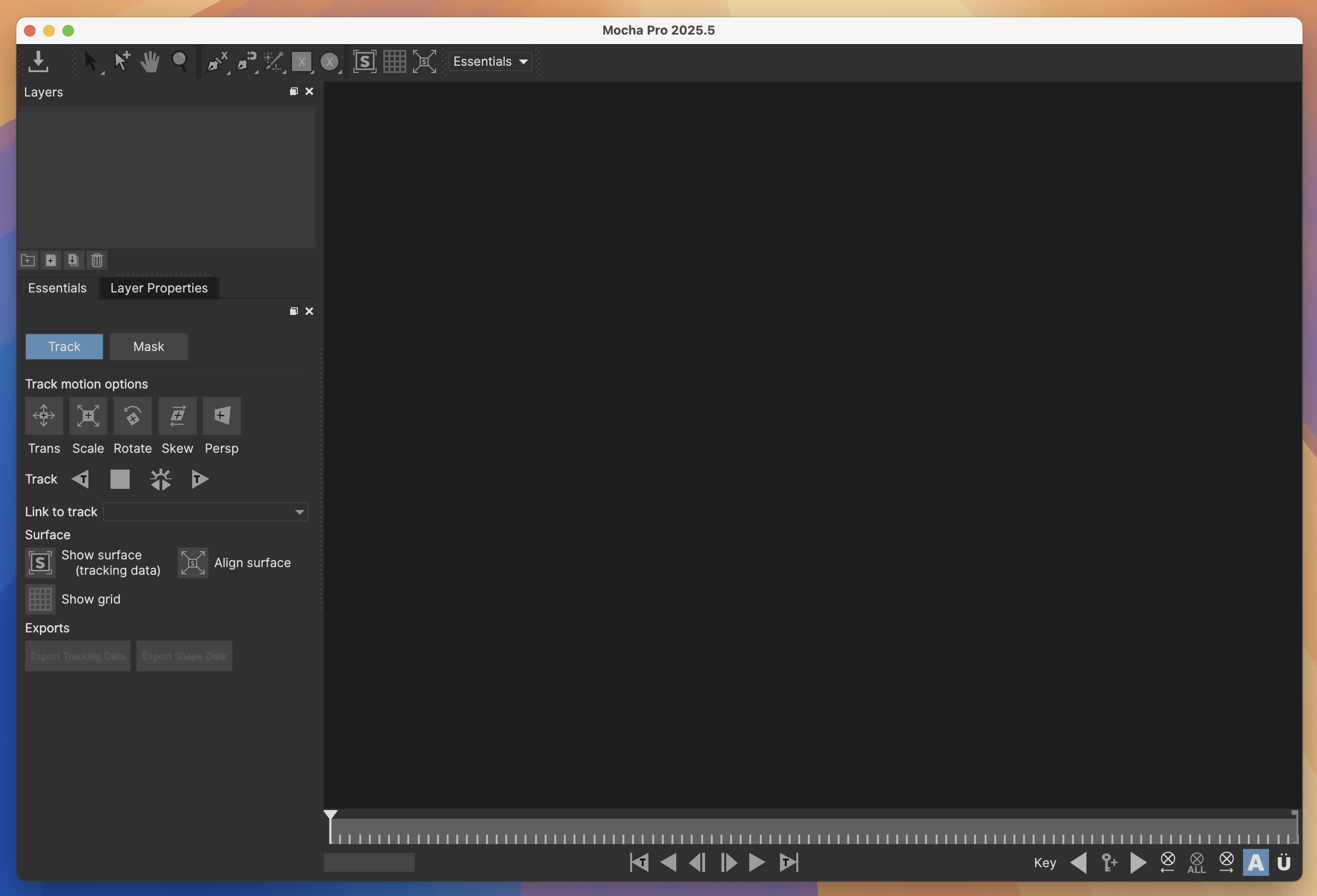Expand the Pick tool options arrow
Screen dimensions: 1317x896
pos(103,73)
